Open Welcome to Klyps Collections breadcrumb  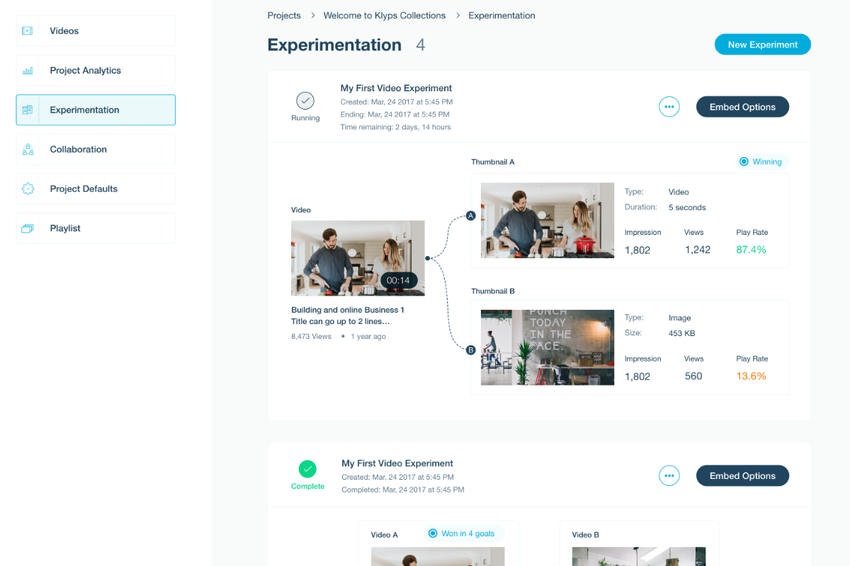(x=384, y=16)
